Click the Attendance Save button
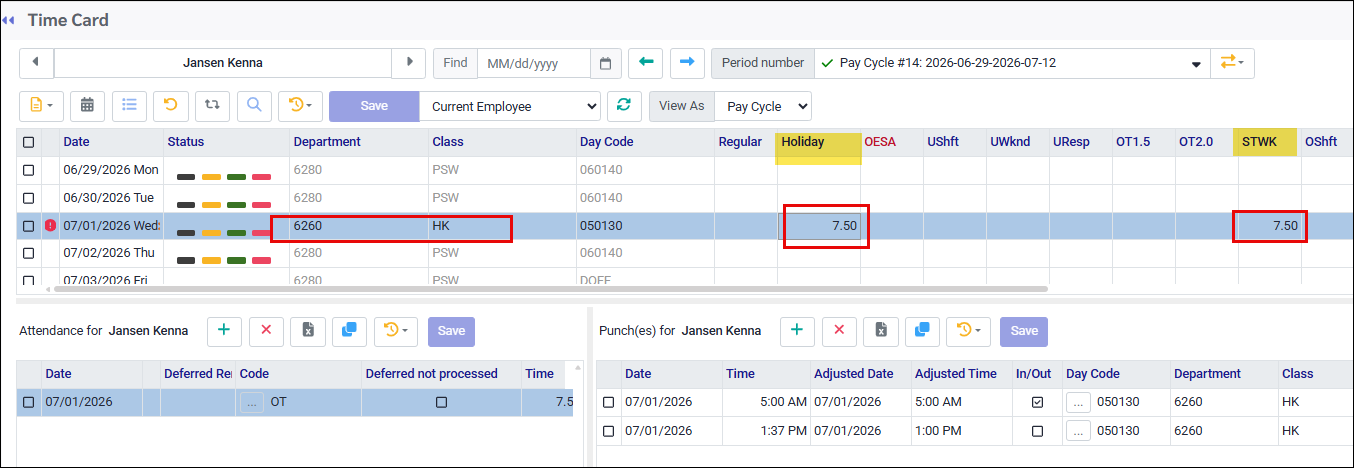The image size is (1354, 468). click(x=451, y=331)
